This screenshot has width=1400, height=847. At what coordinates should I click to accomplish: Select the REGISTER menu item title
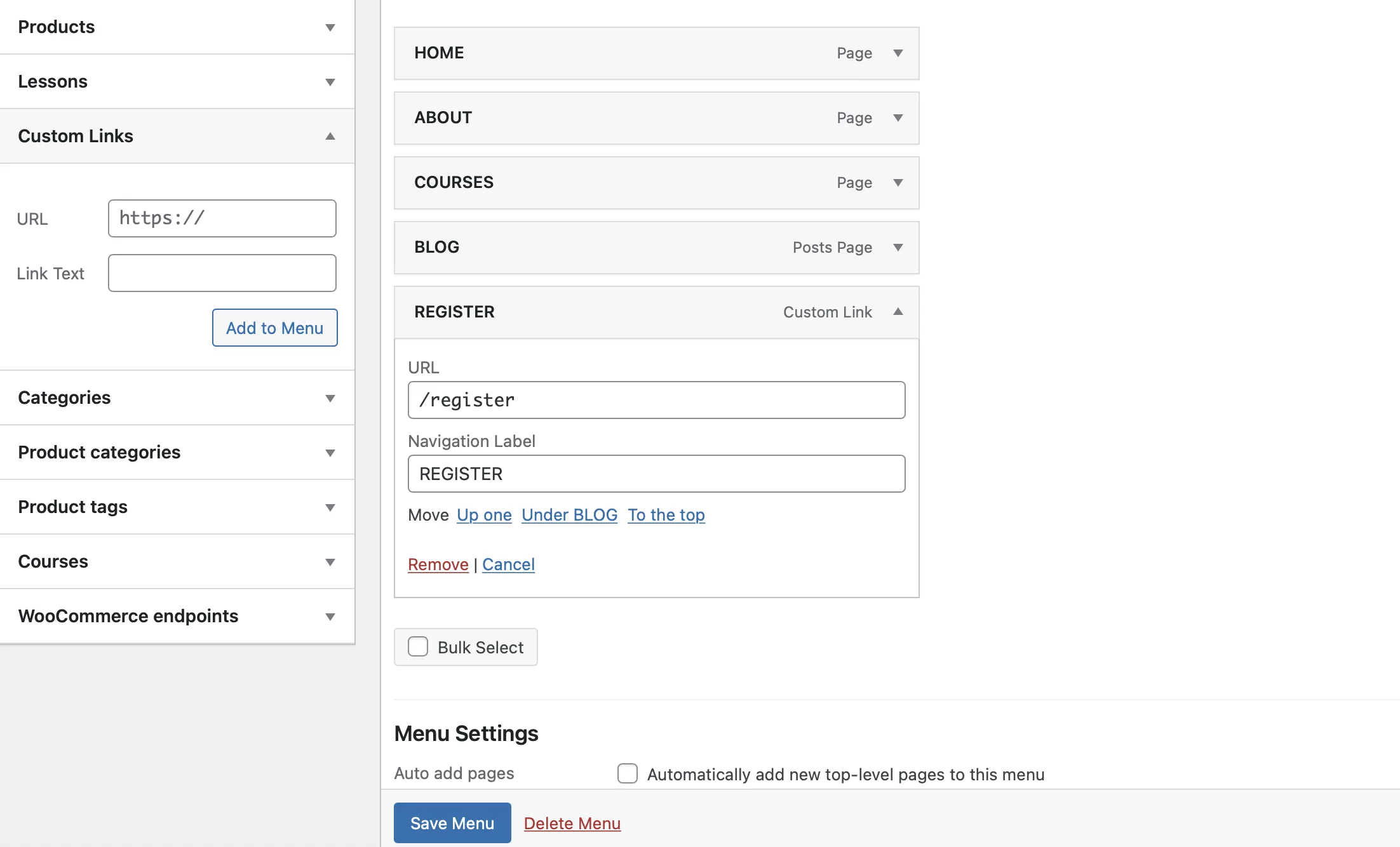[455, 312]
